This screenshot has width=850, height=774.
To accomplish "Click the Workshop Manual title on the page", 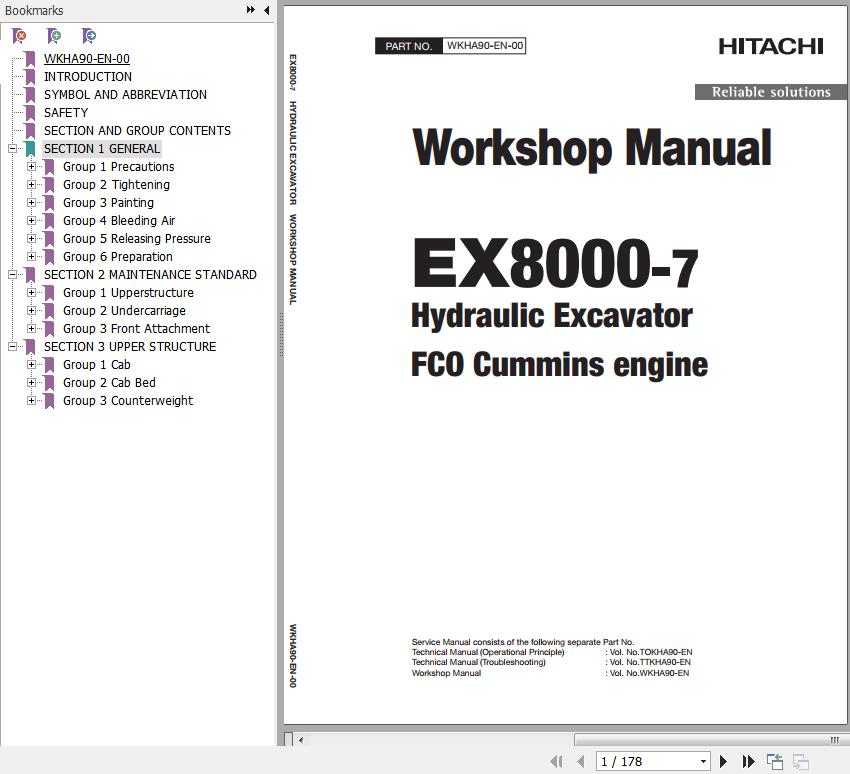I will click(591, 148).
